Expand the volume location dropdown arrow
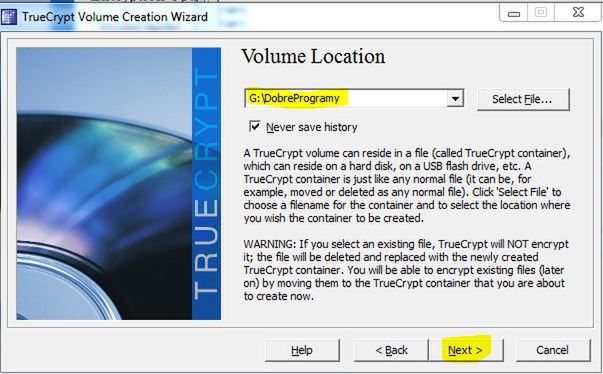603x374 pixels. [455, 98]
